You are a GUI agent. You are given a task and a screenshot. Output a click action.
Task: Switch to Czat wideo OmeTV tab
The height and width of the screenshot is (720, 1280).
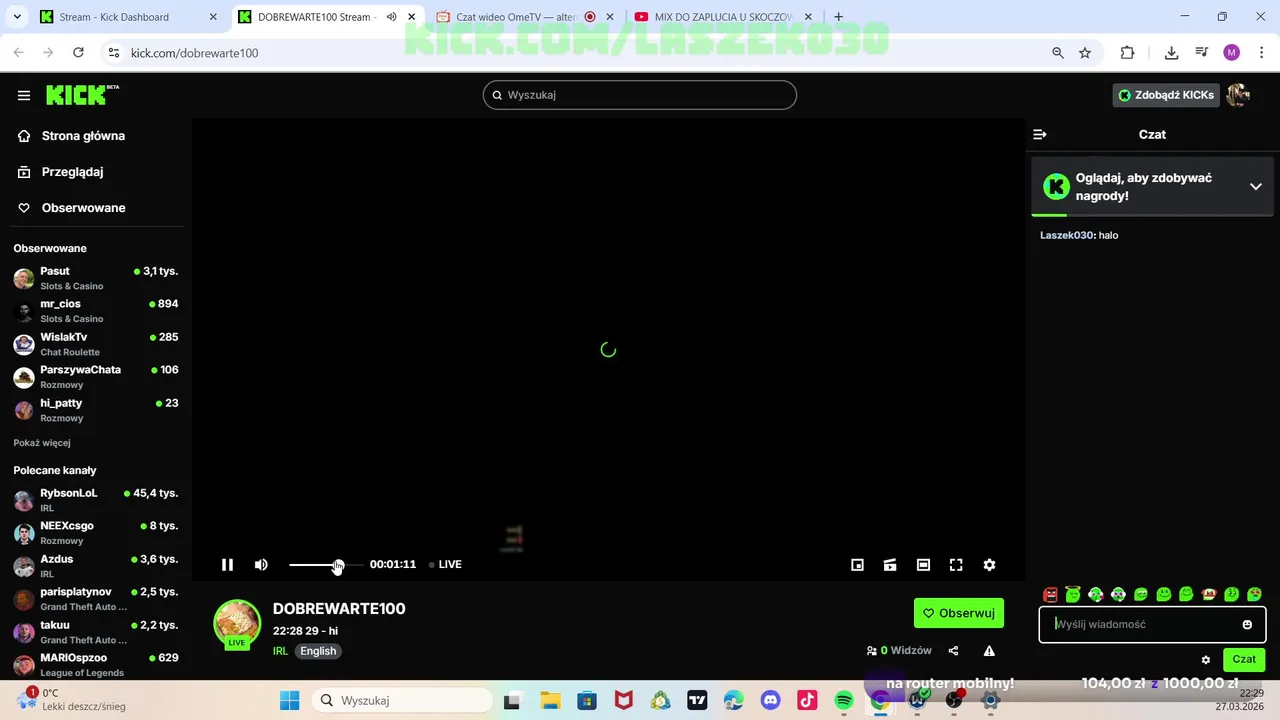(x=527, y=17)
